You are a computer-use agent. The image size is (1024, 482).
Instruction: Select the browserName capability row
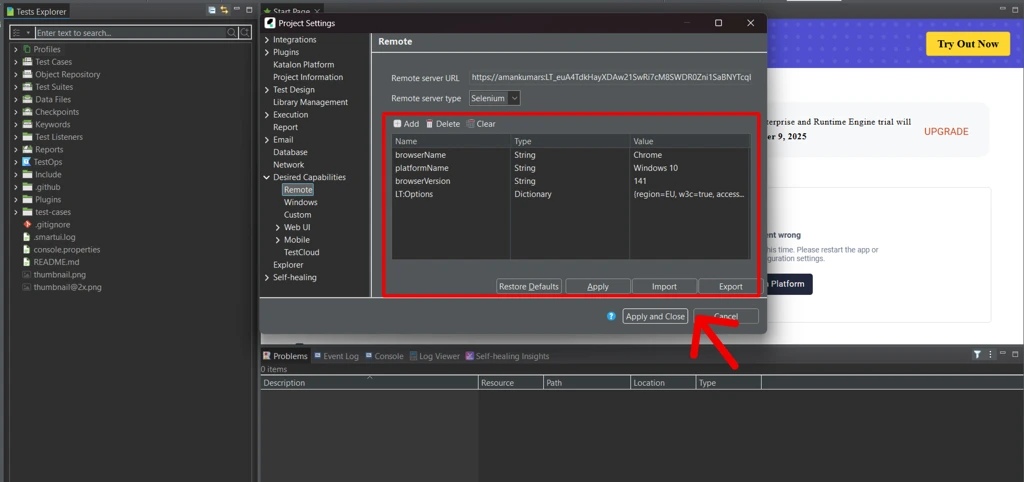tap(571, 155)
